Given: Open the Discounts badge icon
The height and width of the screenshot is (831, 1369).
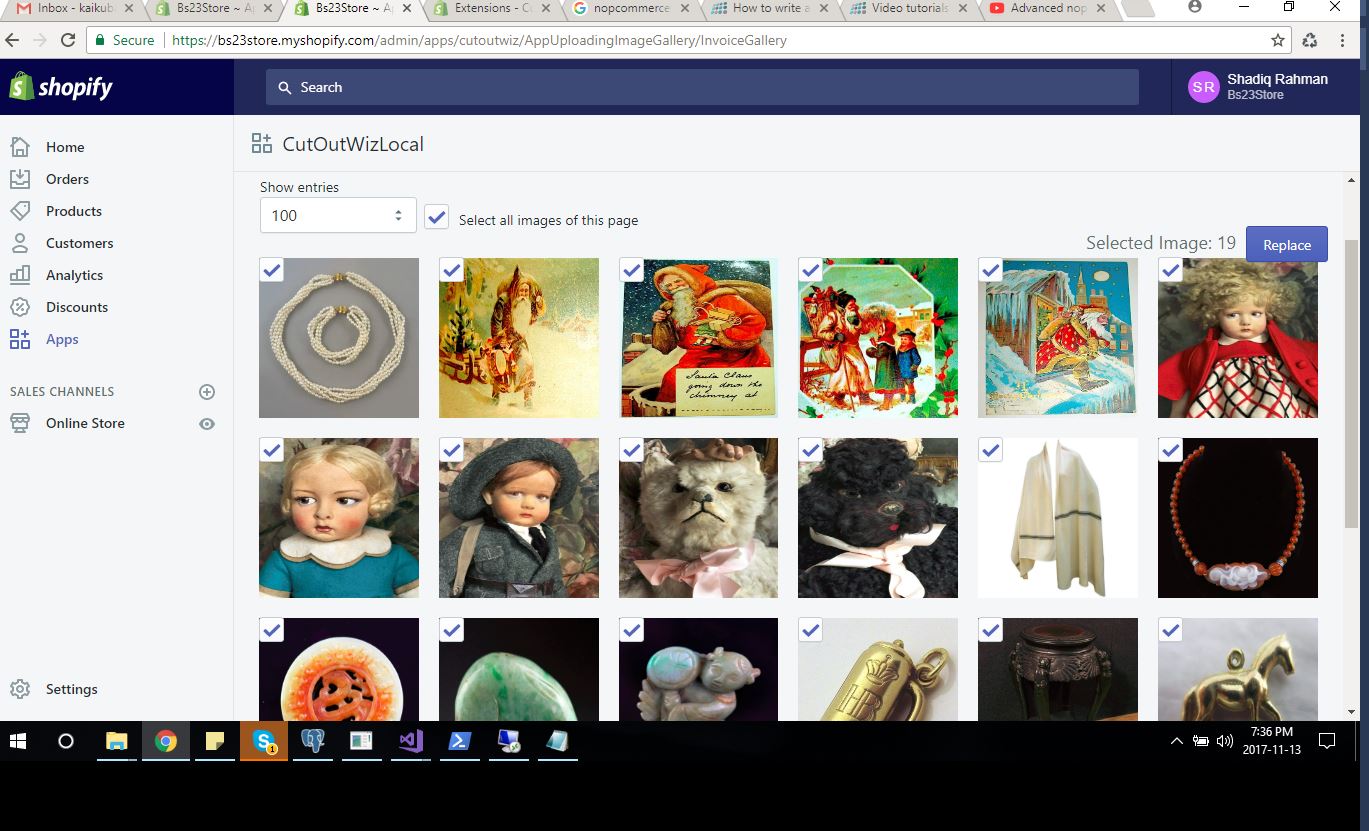Looking at the screenshot, I should pyautogui.click(x=20, y=307).
